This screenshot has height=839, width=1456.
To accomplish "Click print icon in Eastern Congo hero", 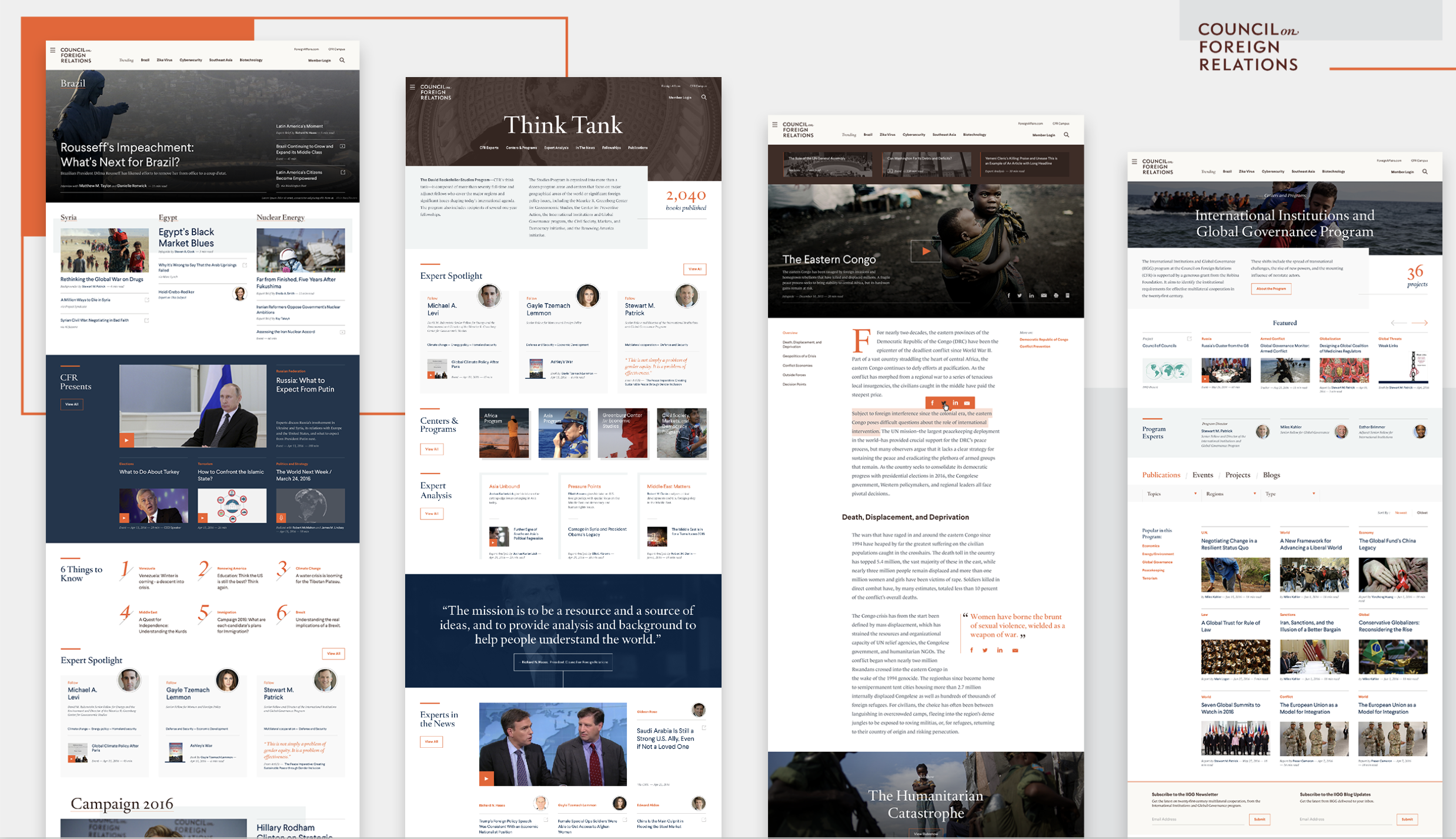I will pyautogui.click(x=1056, y=295).
